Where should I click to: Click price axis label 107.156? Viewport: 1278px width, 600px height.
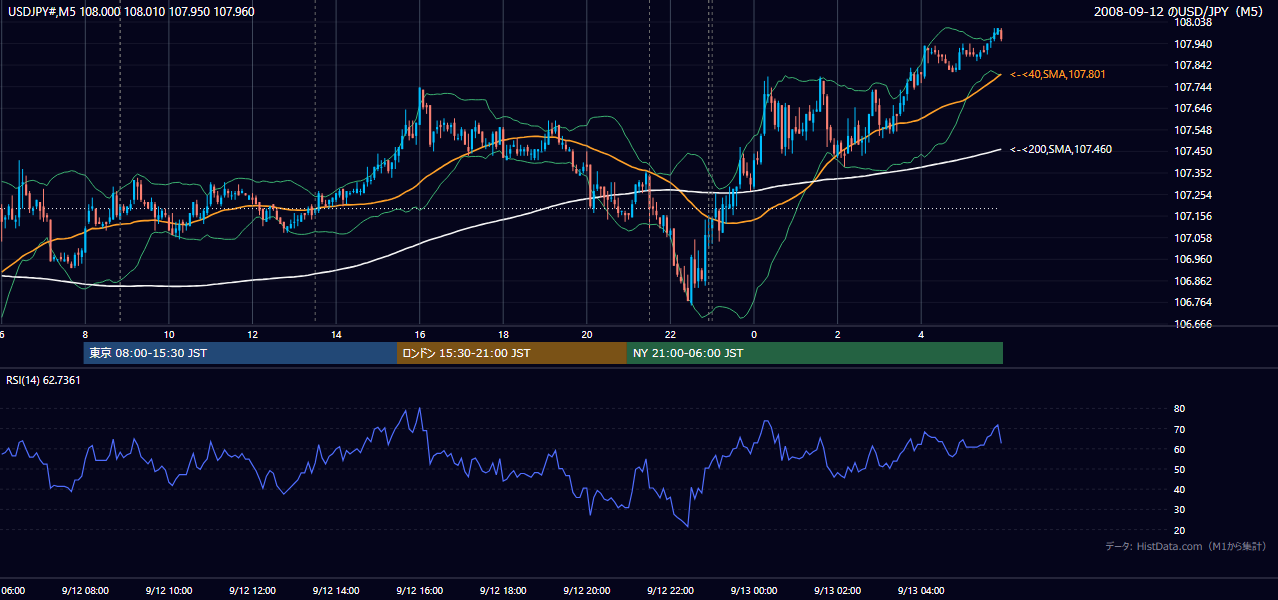(x=1194, y=216)
